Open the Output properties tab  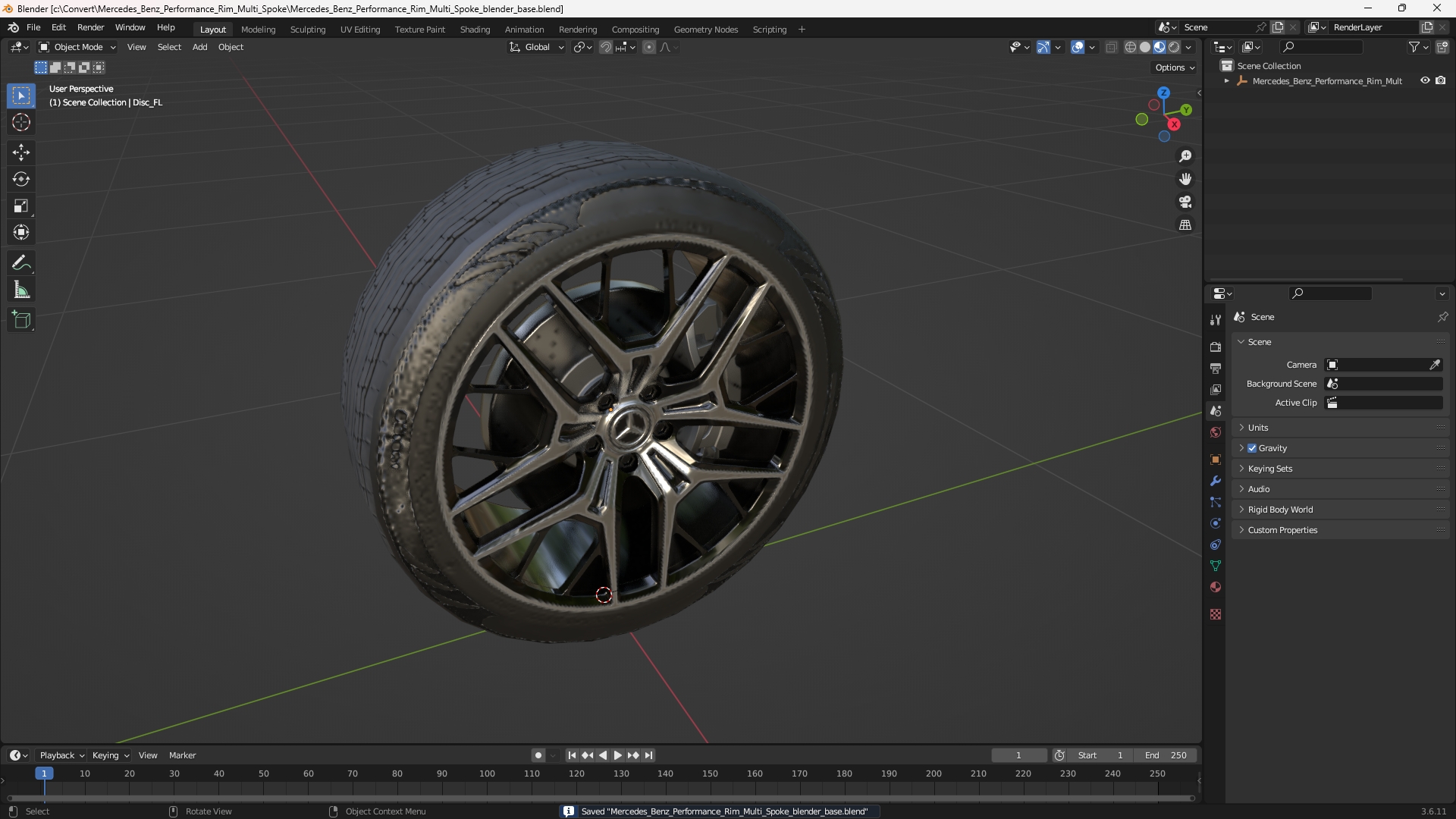[1216, 368]
